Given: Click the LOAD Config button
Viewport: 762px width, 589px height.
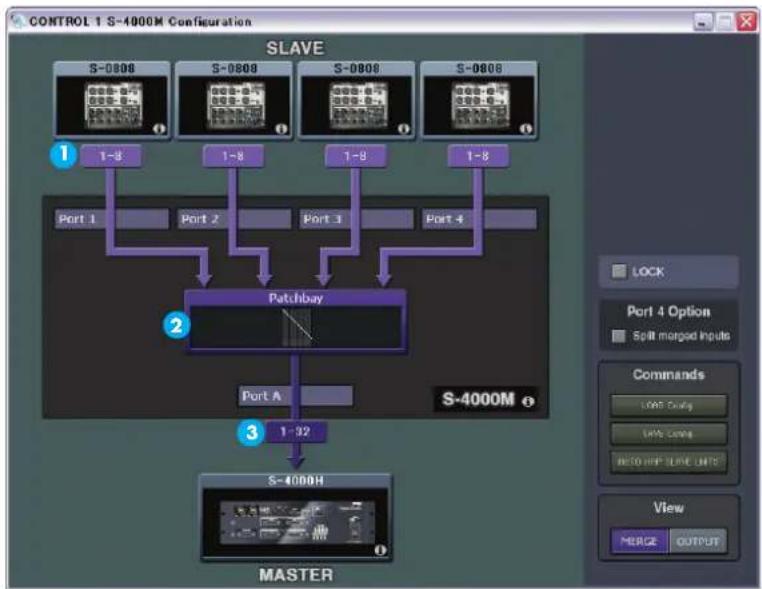Looking at the screenshot, I should (x=669, y=405).
